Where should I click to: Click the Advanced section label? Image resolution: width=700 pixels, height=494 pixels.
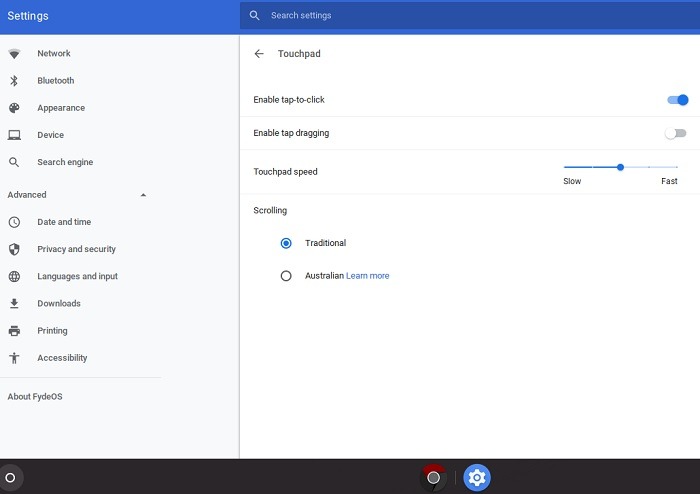pyautogui.click(x=27, y=195)
